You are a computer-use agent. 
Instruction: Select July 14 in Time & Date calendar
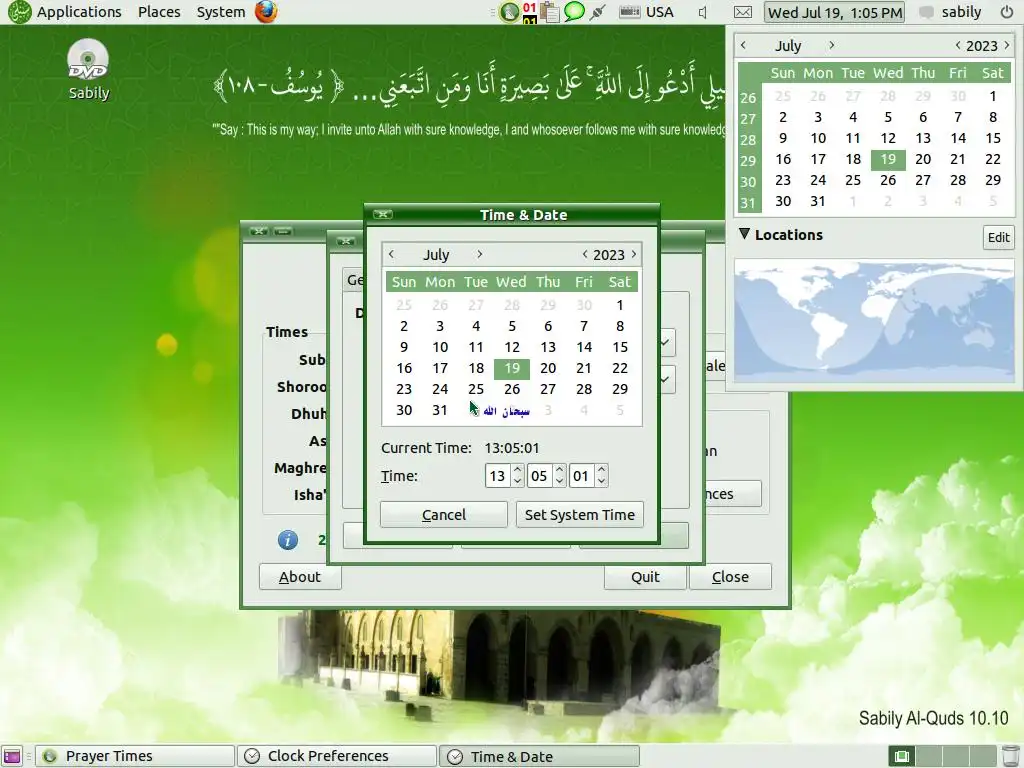coord(584,347)
